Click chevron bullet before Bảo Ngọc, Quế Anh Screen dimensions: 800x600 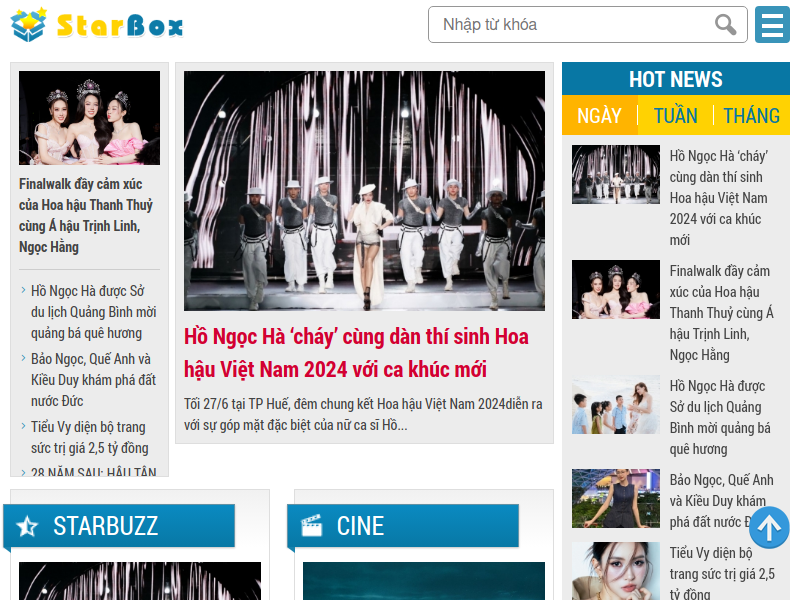23,358
